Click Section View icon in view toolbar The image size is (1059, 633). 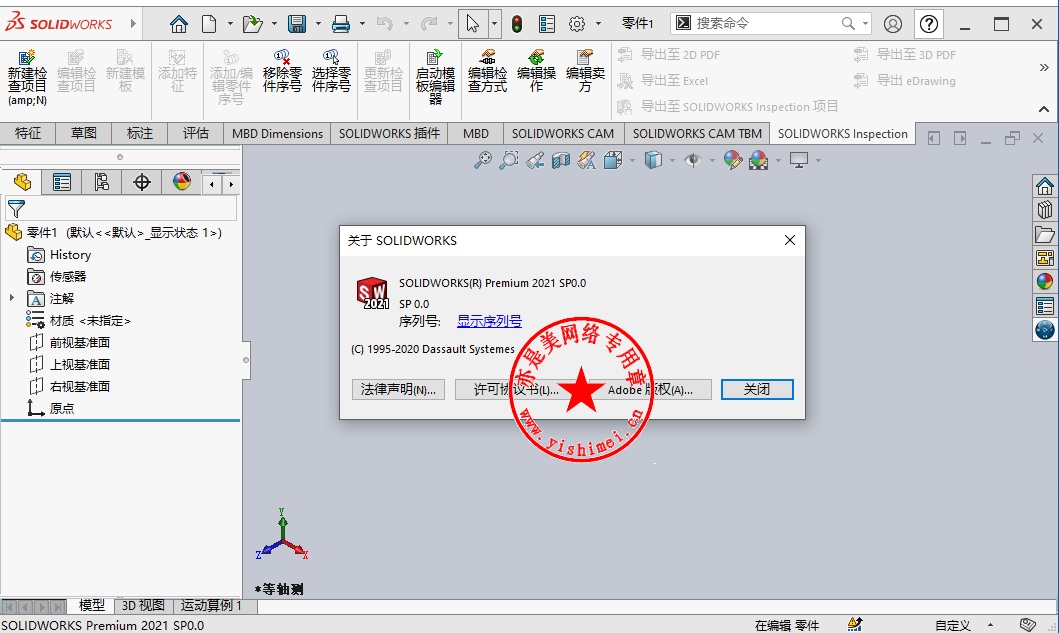(x=561, y=160)
